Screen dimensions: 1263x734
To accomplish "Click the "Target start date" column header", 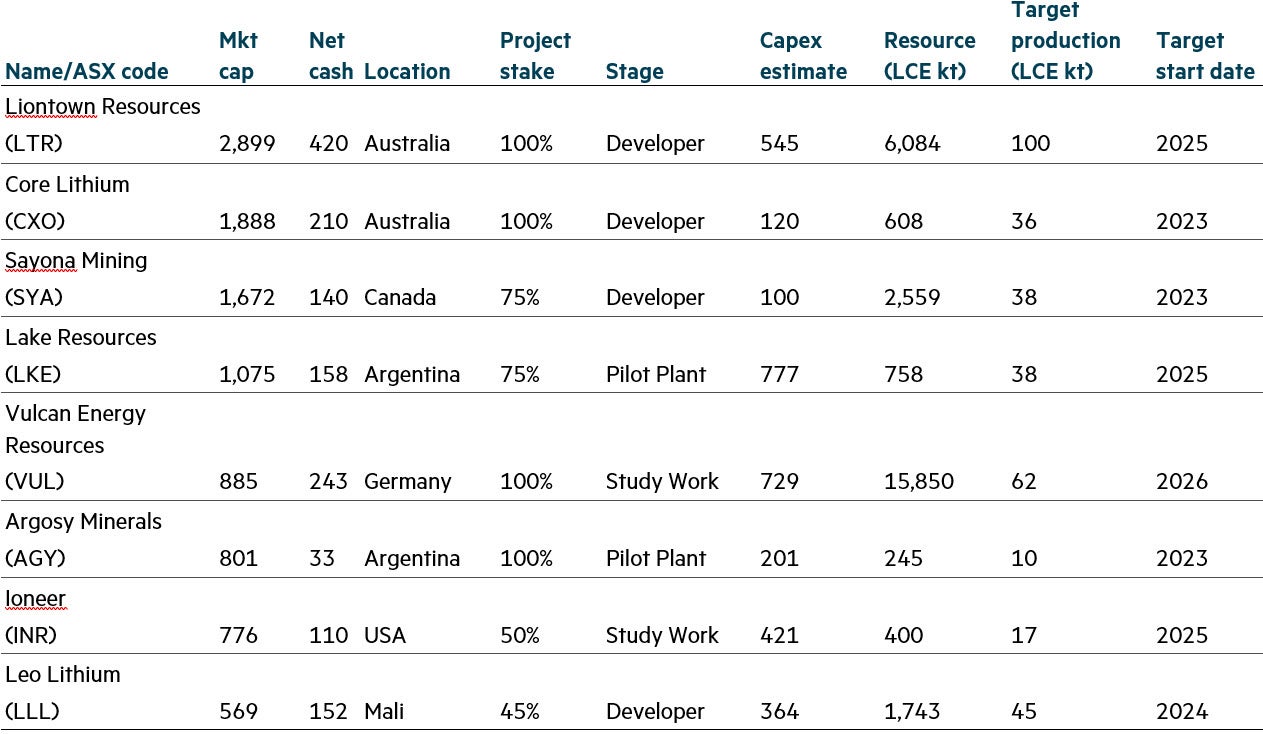I will tap(1205, 56).
